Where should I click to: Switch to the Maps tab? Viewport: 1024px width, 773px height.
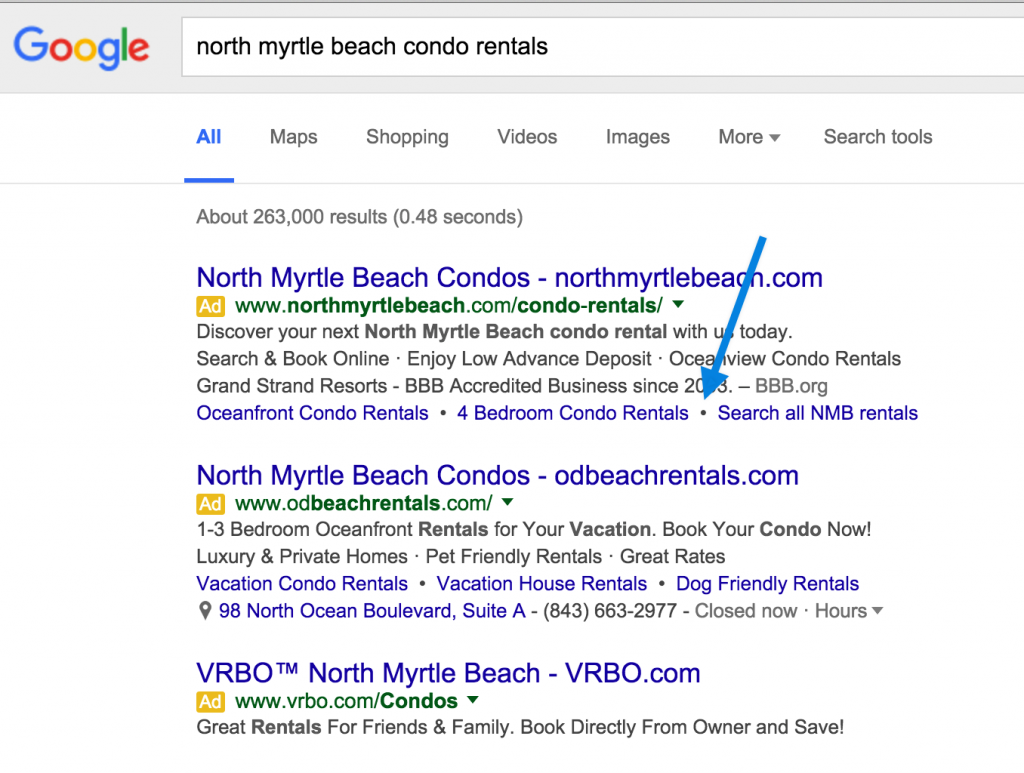tap(292, 137)
